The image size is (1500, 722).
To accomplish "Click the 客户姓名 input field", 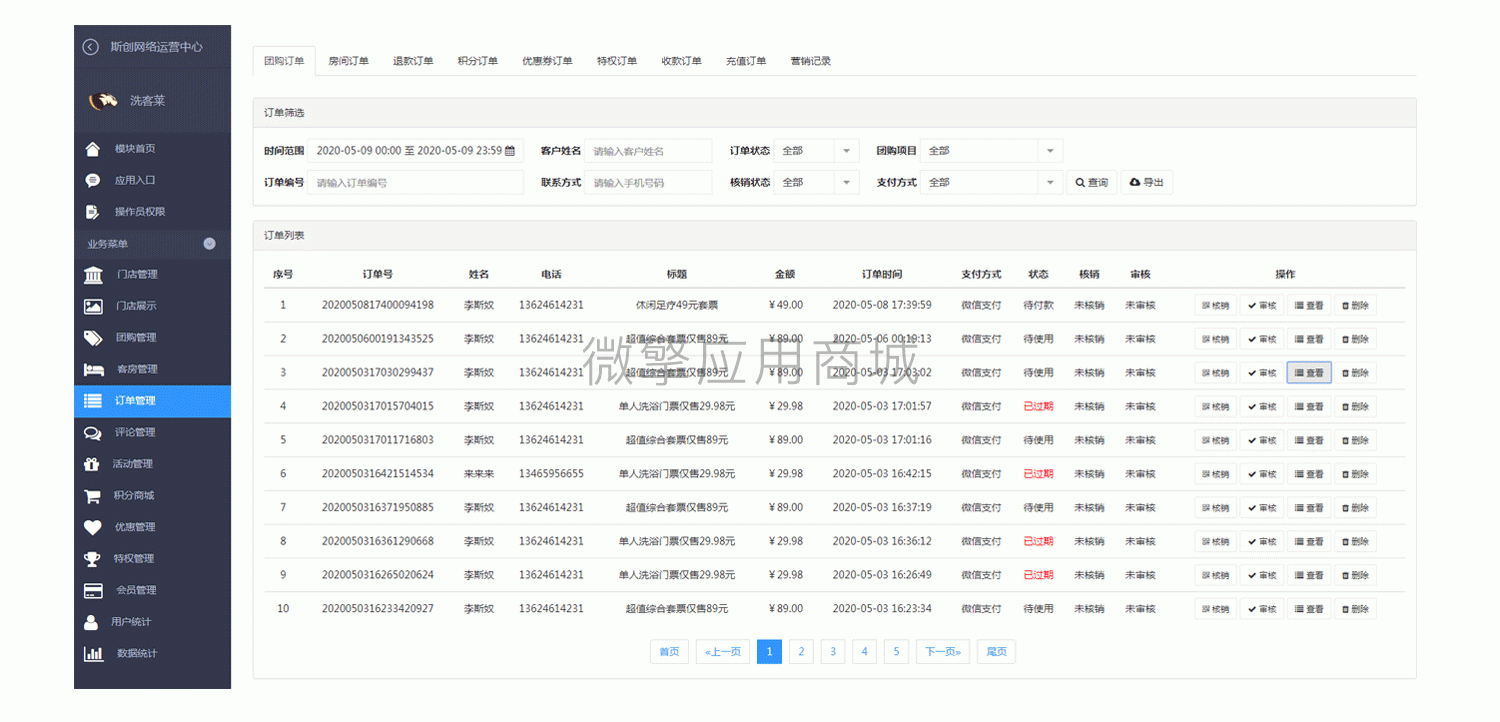I will pyautogui.click(x=648, y=151).
